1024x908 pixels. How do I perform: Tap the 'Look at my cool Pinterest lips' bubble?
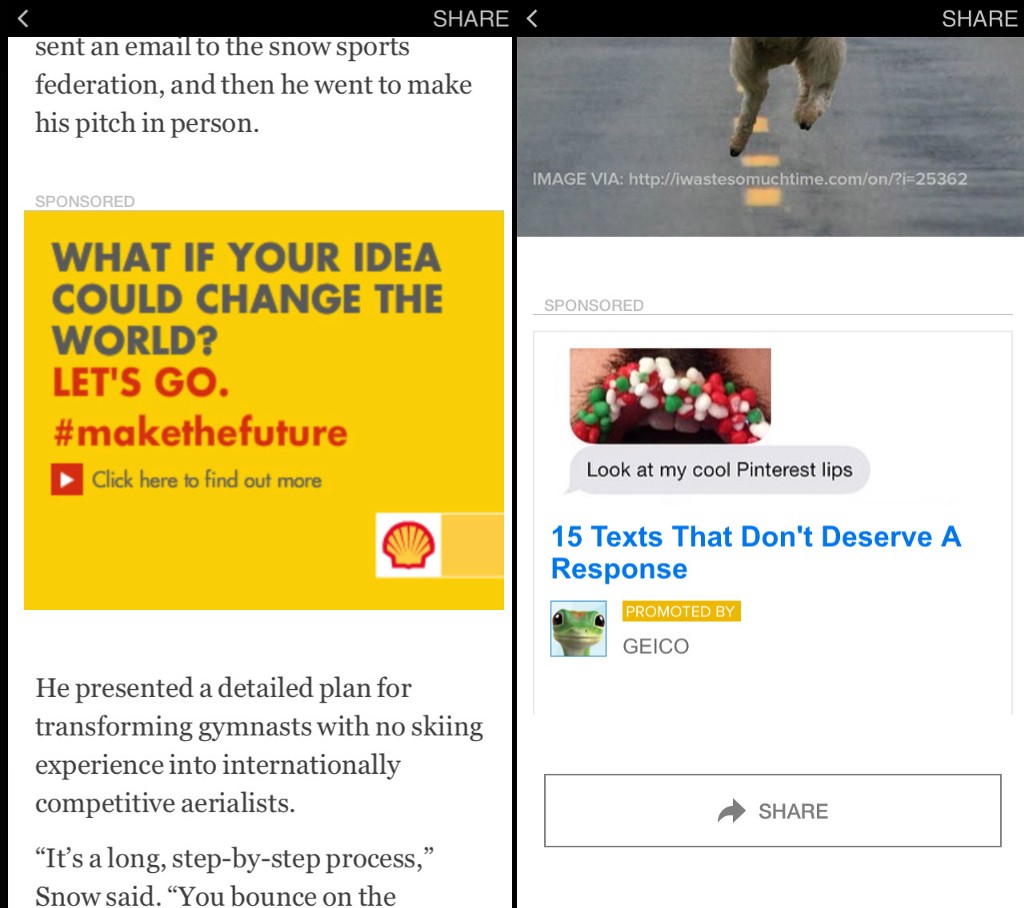(x=718, y=470)
